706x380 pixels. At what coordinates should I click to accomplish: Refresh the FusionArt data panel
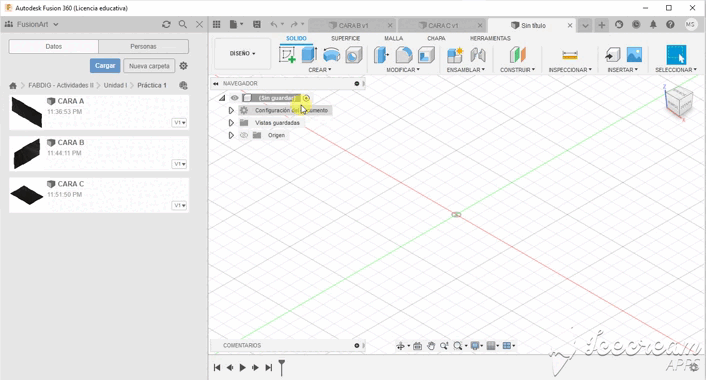pyautogui.click(x=166, y=24)
